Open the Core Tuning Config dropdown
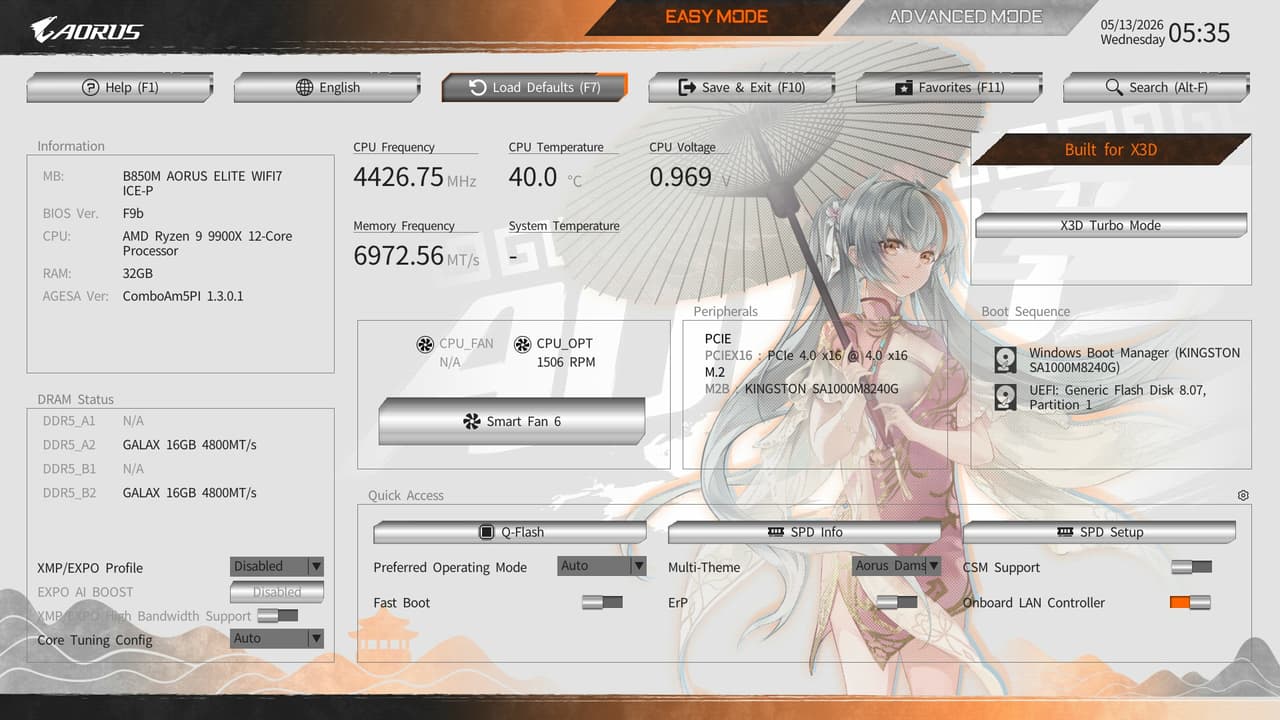Screen dimensions: 1280x720 (x=277, y=638)
